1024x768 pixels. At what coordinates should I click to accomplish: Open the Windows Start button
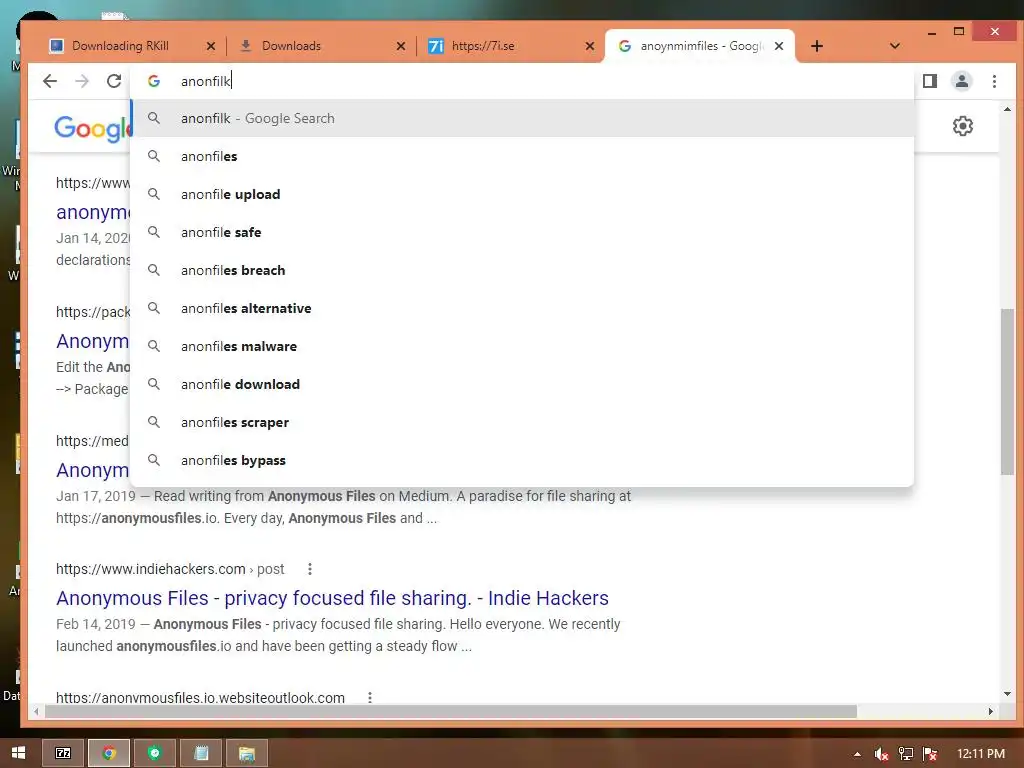[x=18, y=753]
